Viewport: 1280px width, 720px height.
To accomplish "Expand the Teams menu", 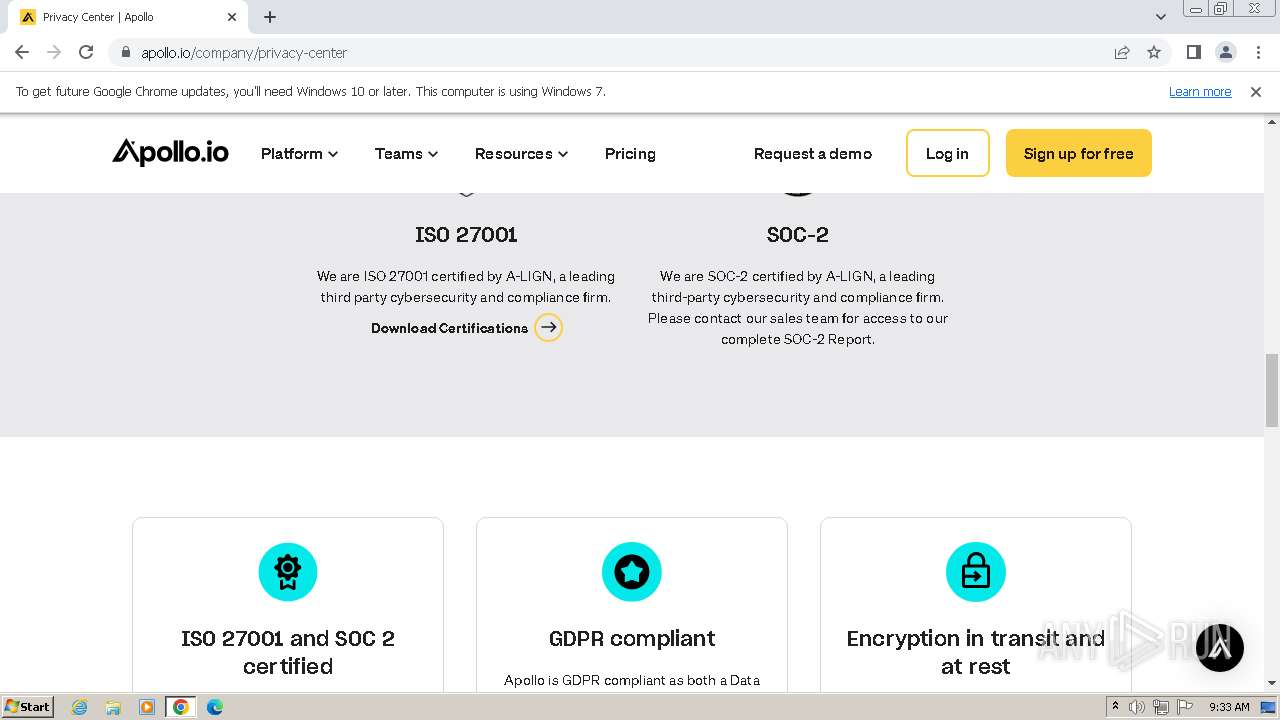I will tap(406, 153).
